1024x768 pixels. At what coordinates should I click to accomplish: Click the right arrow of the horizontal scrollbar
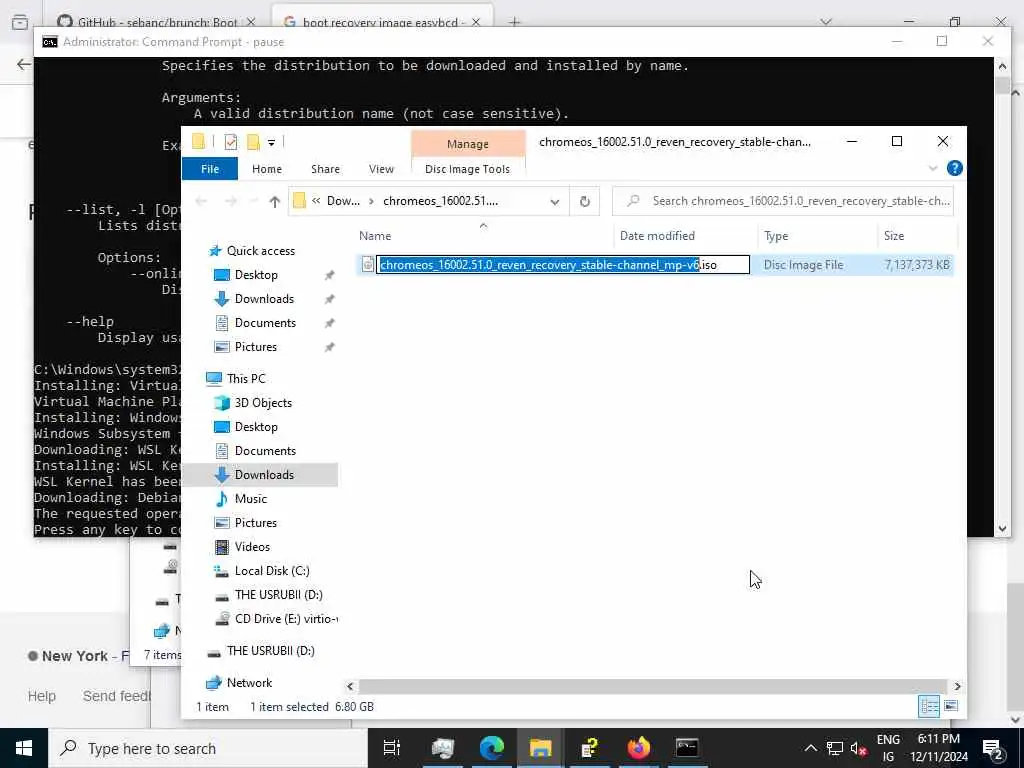pyautogui.click(x=957, y=686)
